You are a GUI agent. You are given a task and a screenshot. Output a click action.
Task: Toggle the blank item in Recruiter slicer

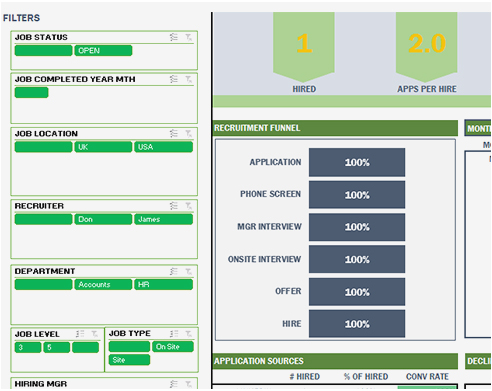(x=43, y=219)
